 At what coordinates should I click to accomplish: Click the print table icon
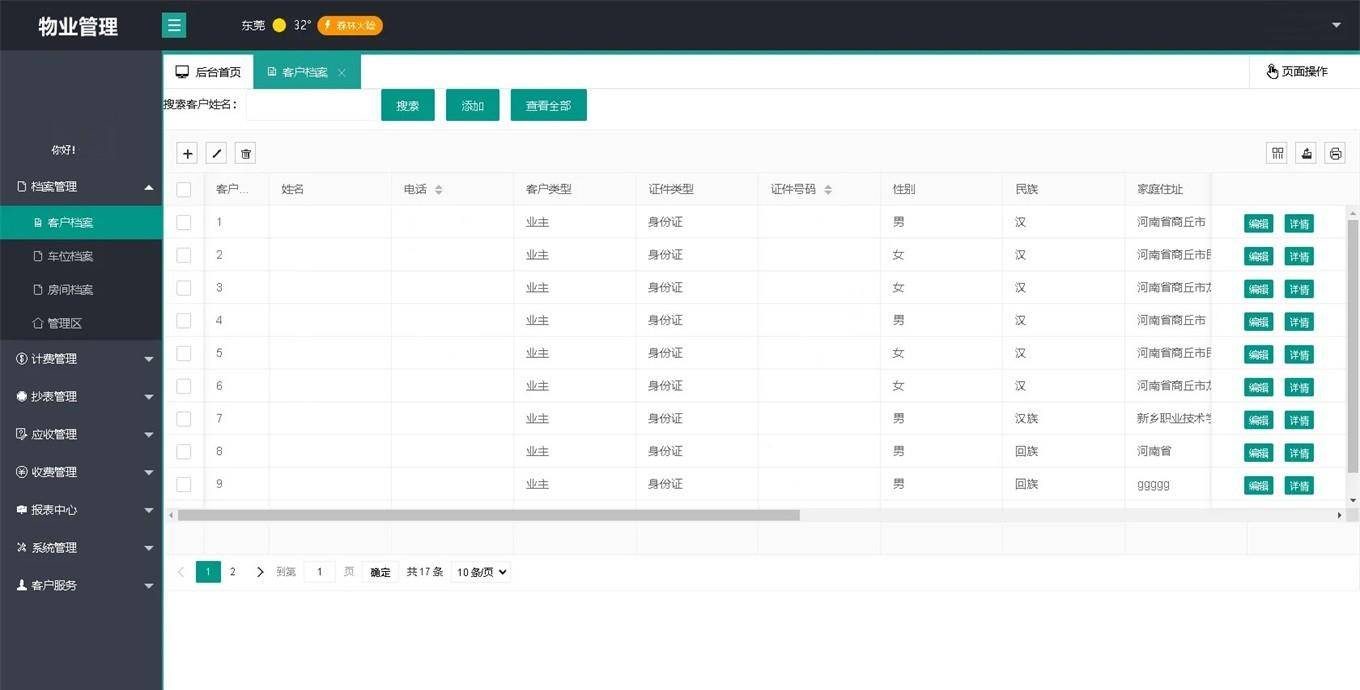pyautogui.click(x=1335, y=153)
